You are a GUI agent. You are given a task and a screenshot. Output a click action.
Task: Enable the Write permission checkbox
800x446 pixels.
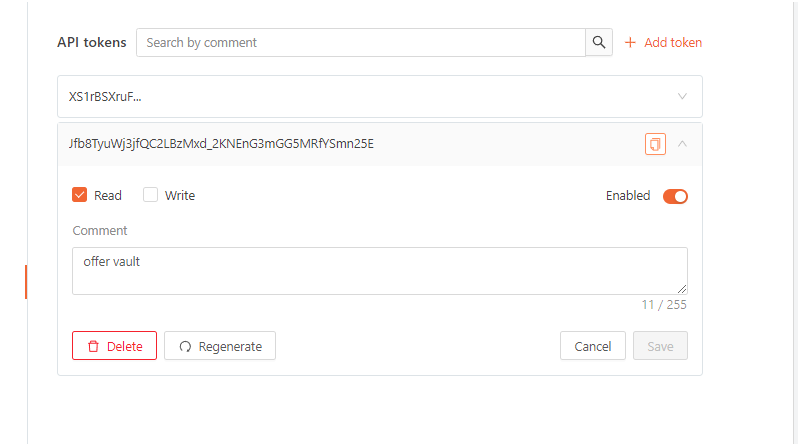pyautogui.click(x=151, y=195)
